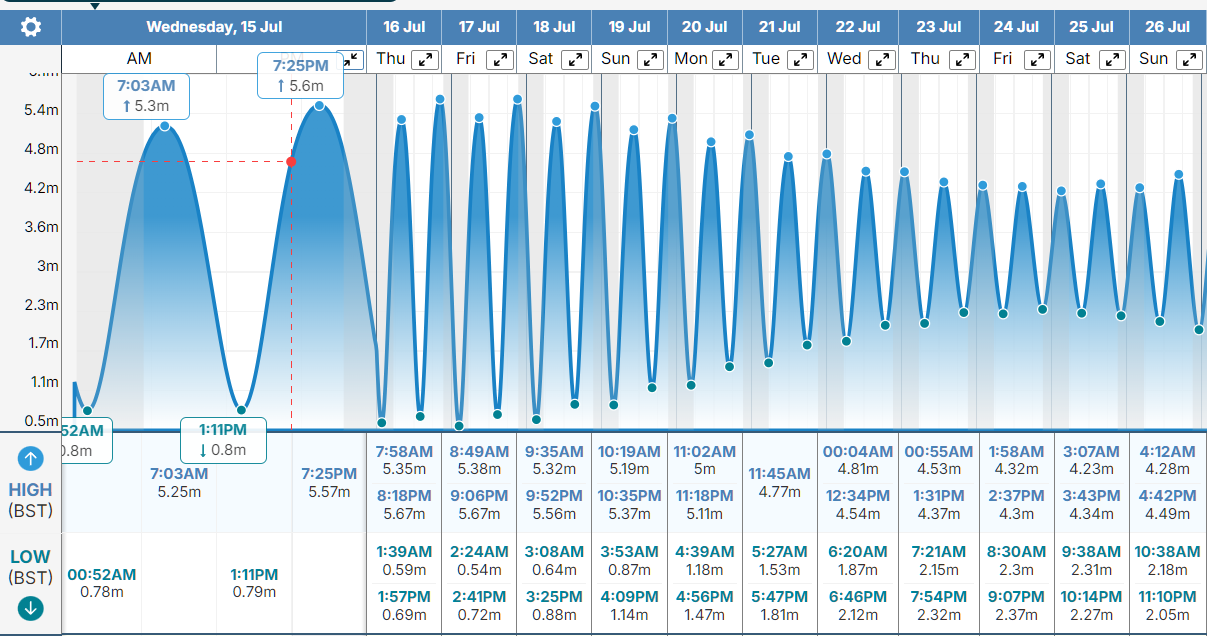
Task: Click the 10:19AM 5.19m table entry
Action: click(629, 460)
